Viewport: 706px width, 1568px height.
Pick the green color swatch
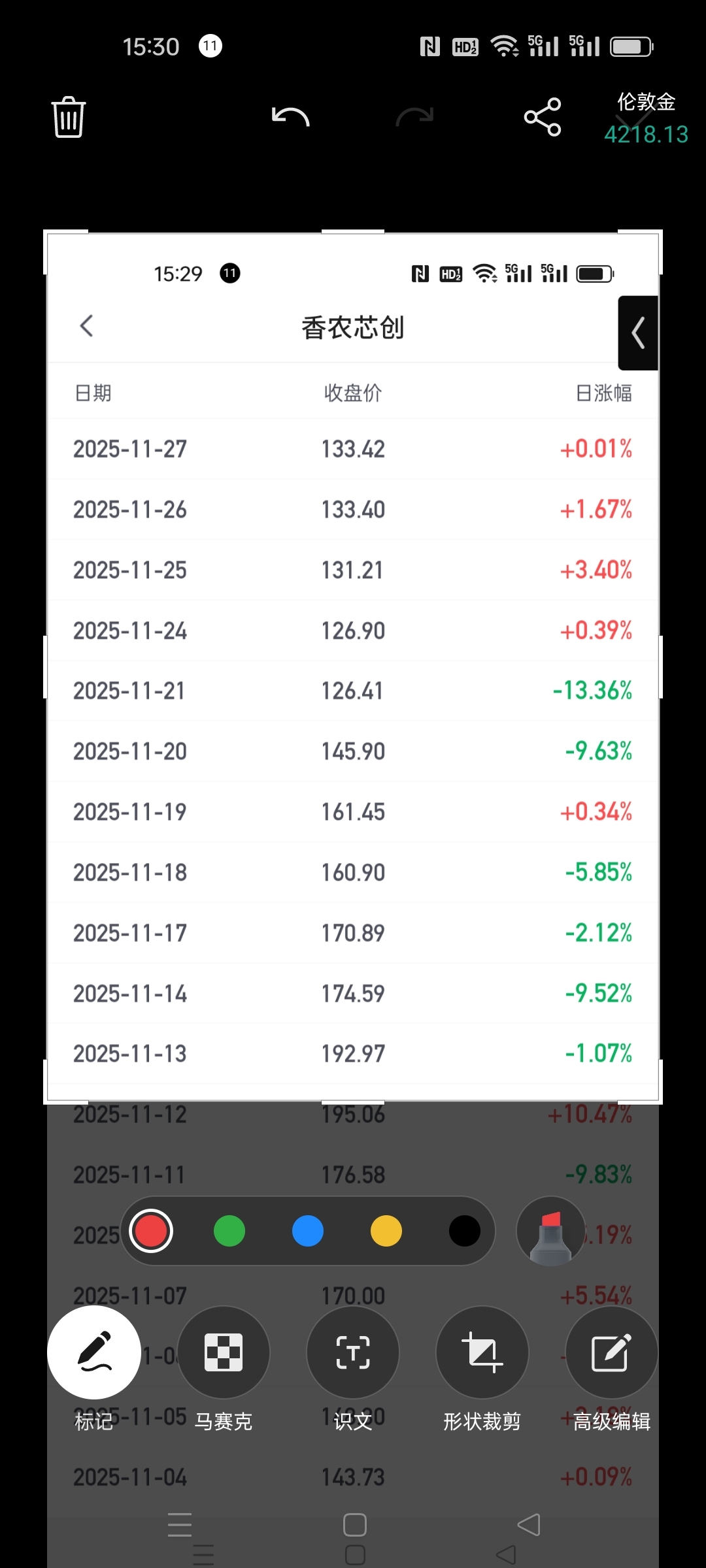click(x=229, y=1232)
